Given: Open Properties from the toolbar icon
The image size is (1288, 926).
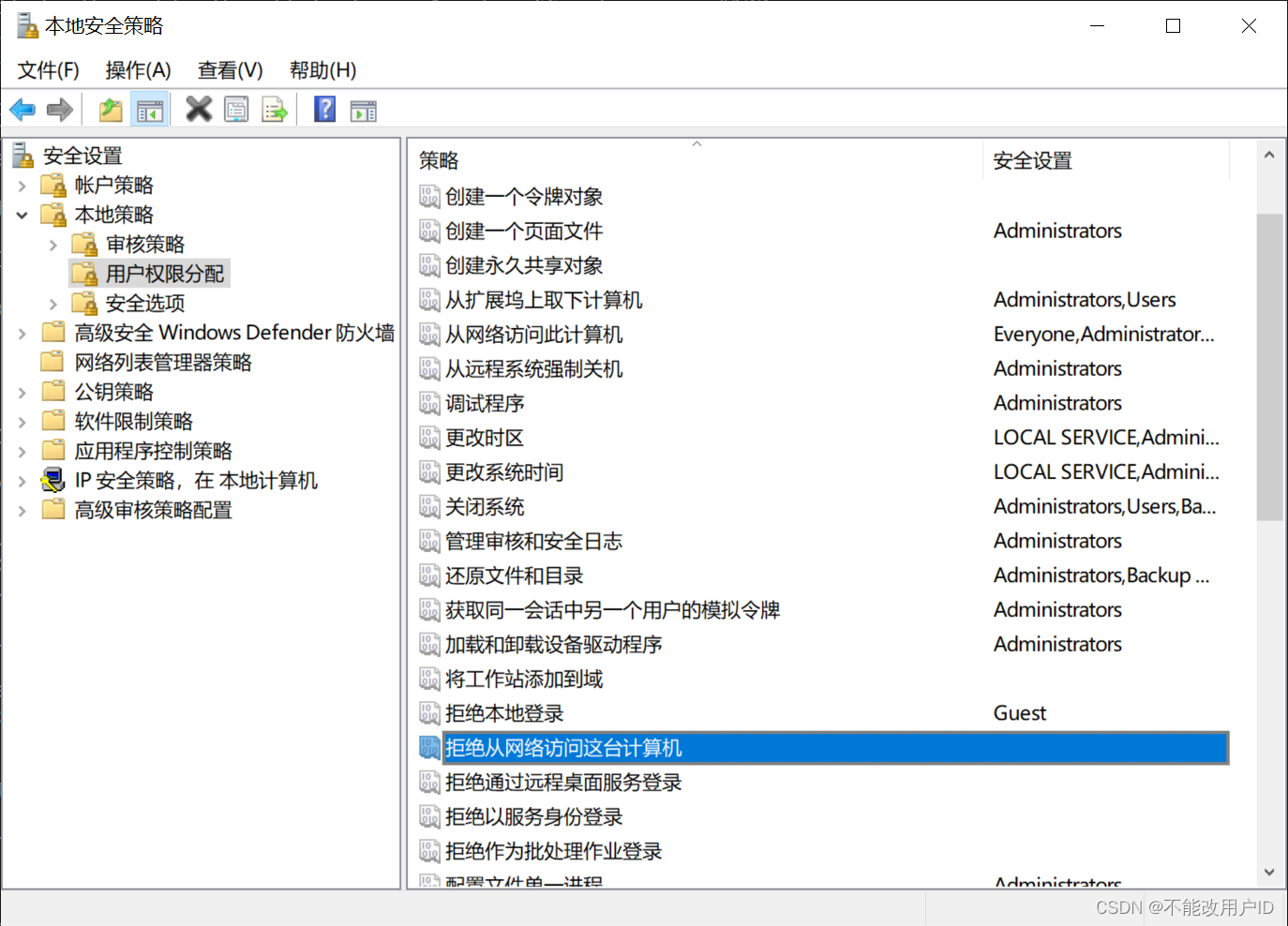Looking at the screenshot, I should tap(236, 111).
